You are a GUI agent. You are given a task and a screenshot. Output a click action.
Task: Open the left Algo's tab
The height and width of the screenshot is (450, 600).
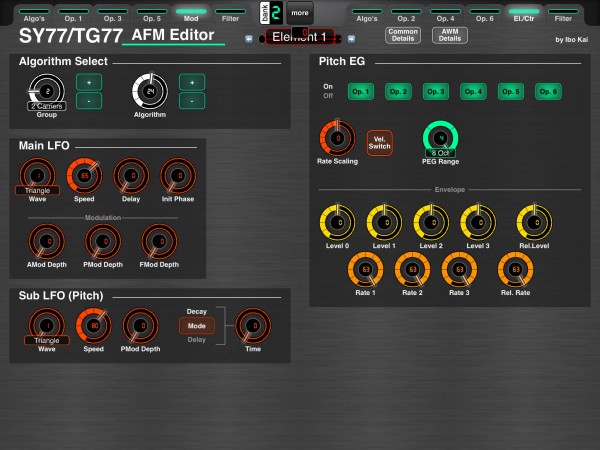[x=34, y=15]
